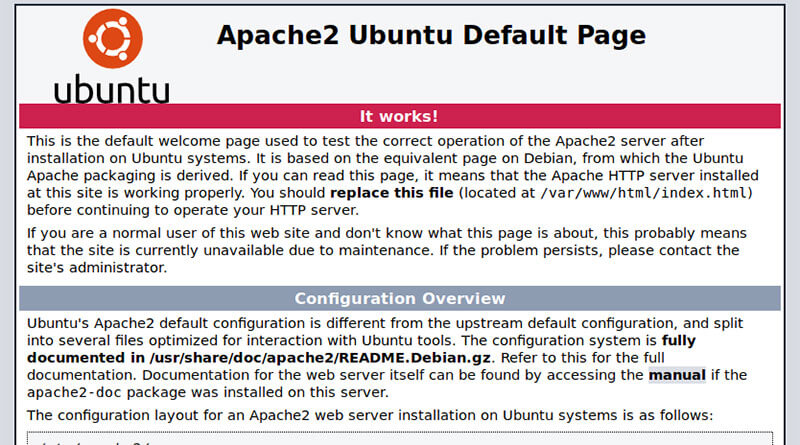Click '/usr/share/doc/apache2/README.Debian.gz' bold path
Screen dimensions: 800x445
(x=320, y=358)
